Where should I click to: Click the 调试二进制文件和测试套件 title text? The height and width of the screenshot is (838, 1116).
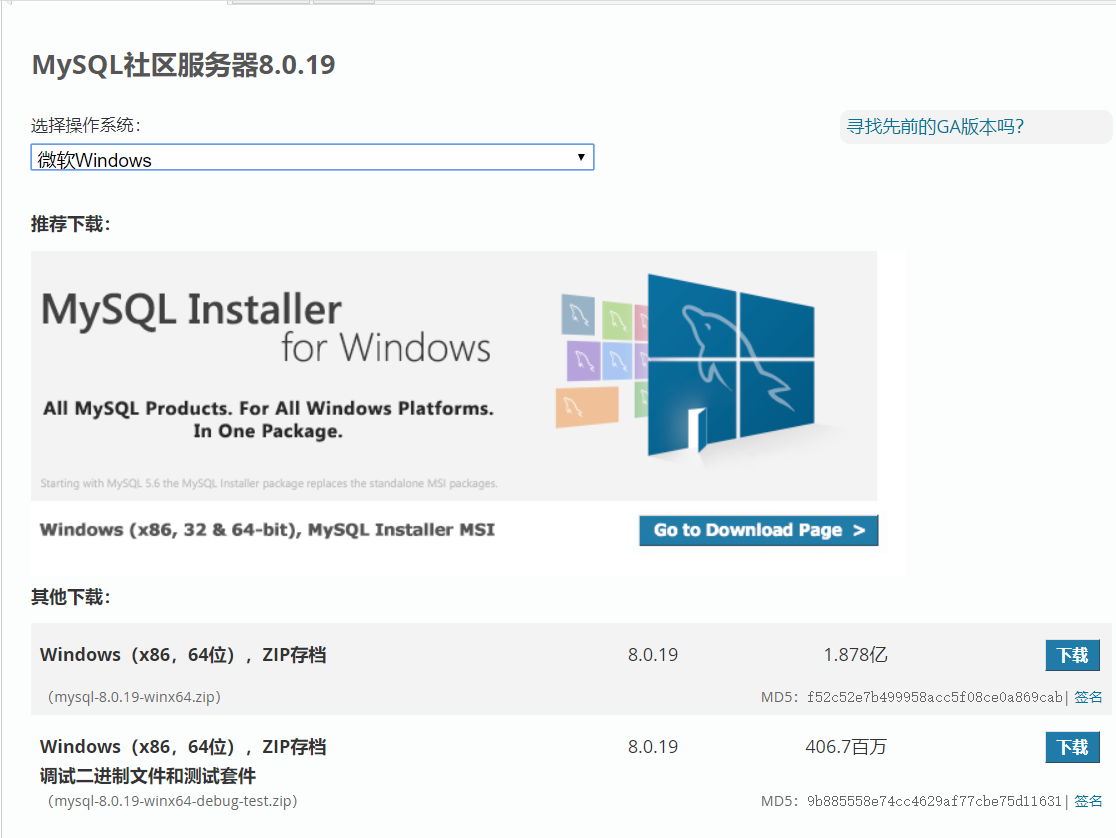point(148,775)
